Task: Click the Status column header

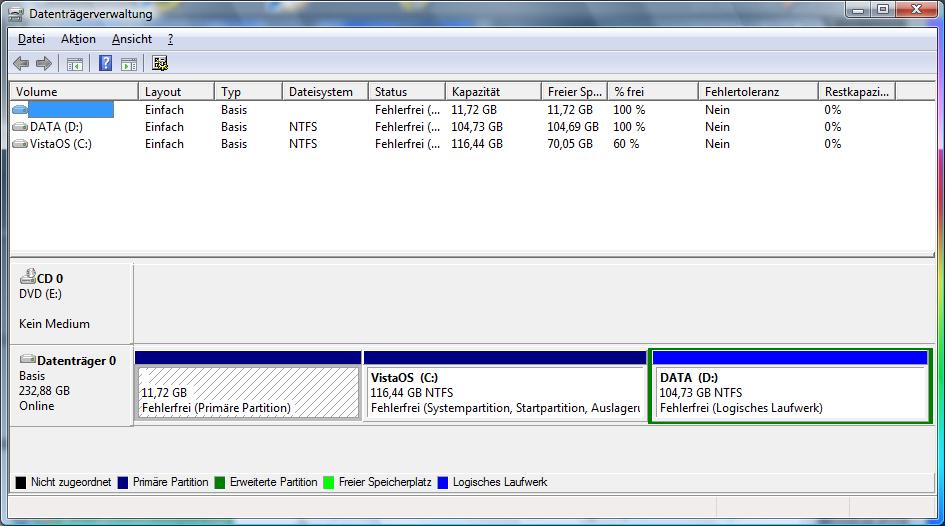Action: click(405, 92)
